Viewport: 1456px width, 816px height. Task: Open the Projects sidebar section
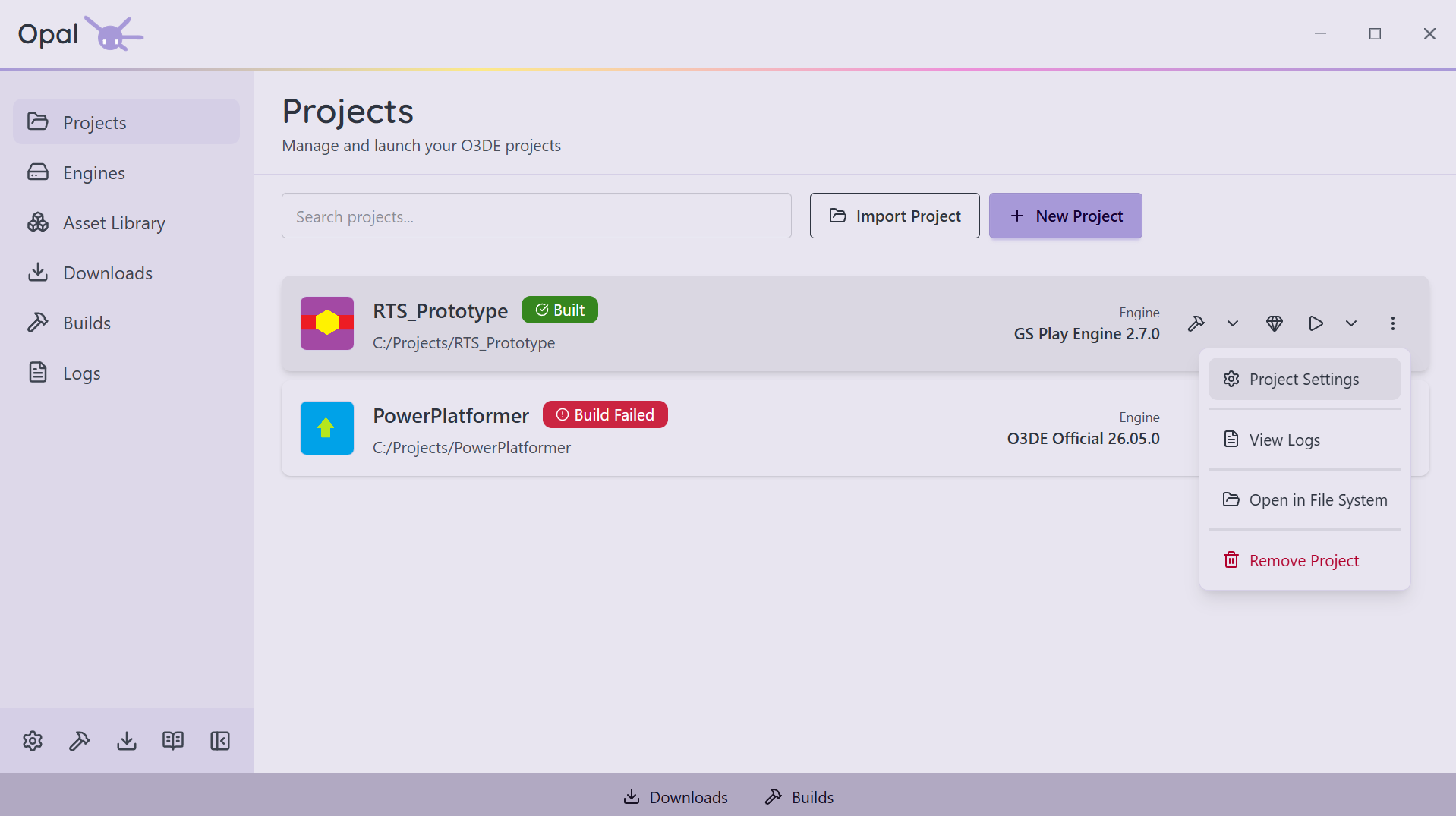[126, 122]
